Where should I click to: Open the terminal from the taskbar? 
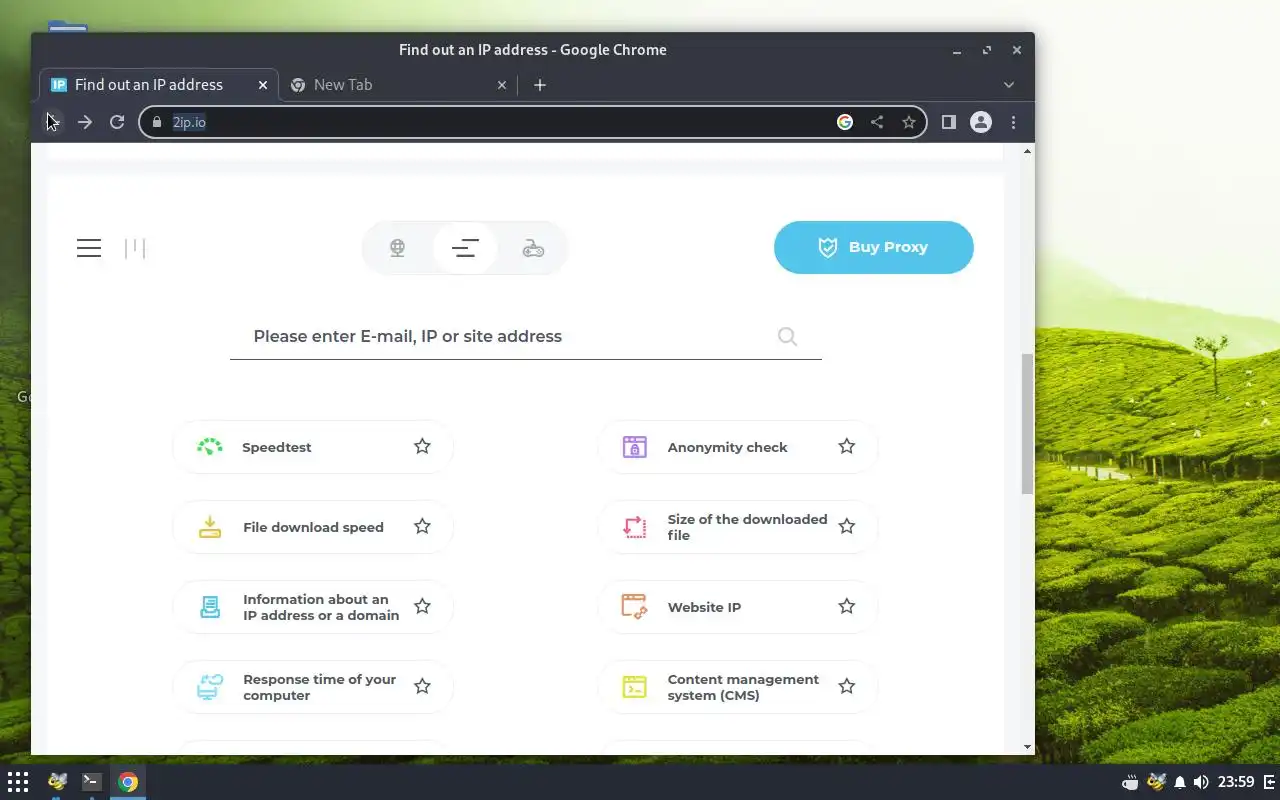tap(91, 782)
